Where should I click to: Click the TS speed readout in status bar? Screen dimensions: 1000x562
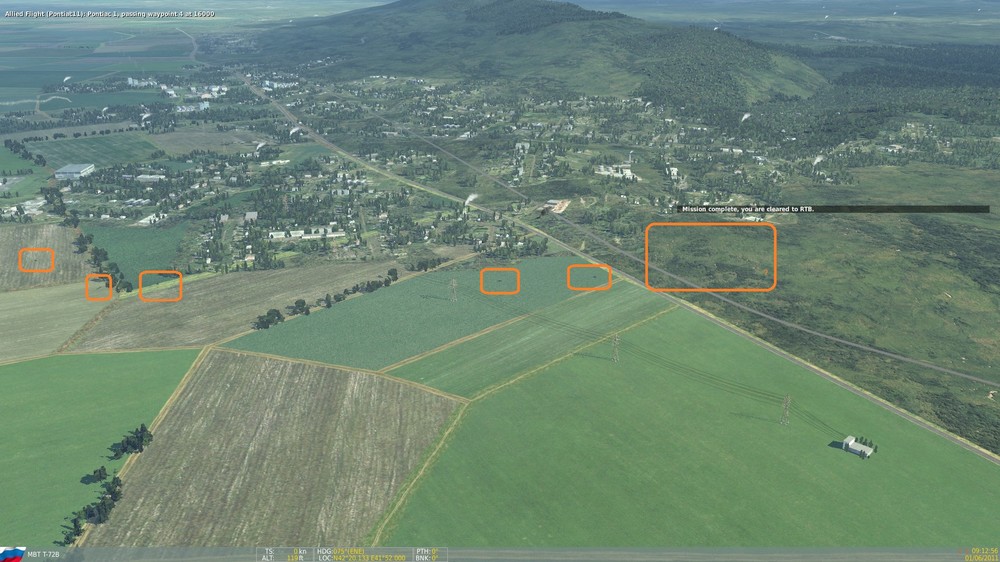pos(286,551)
